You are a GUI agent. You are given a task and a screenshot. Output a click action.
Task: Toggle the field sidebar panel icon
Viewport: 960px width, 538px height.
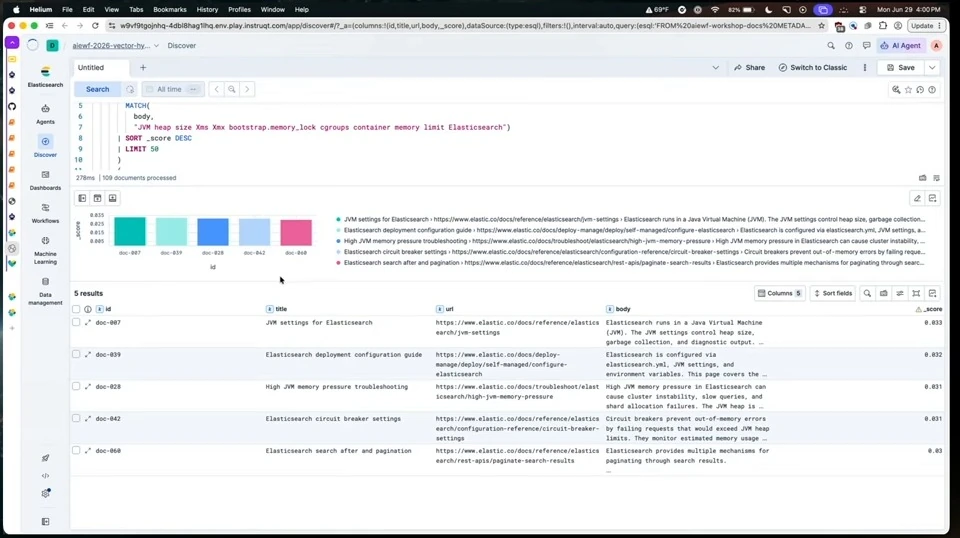[x=82, y=198]
